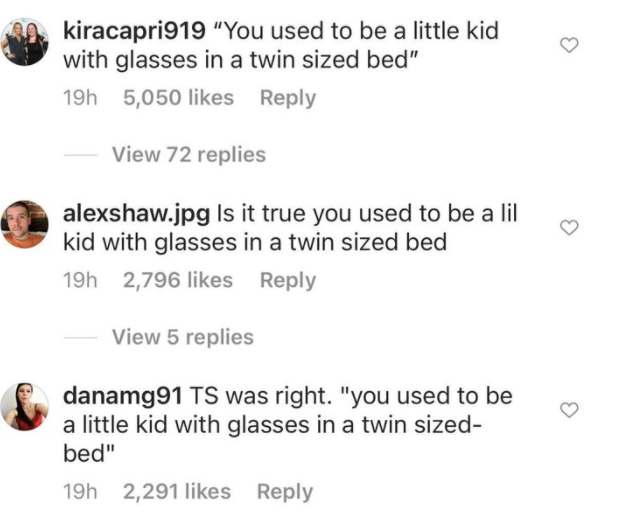Reply to kiracapri919's comment
The width and height of the screenshot is (623, 518).
287,98
